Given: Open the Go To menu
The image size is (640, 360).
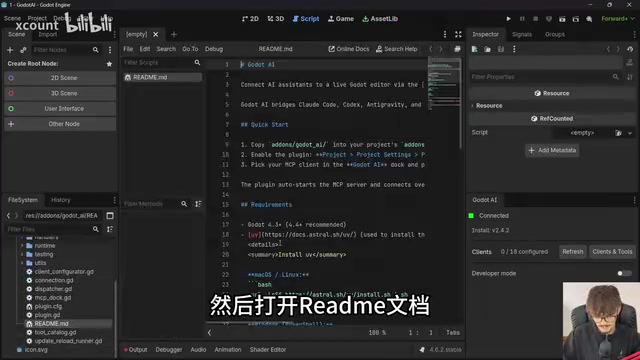Looking at the screenshot, I should click(190, 49).
